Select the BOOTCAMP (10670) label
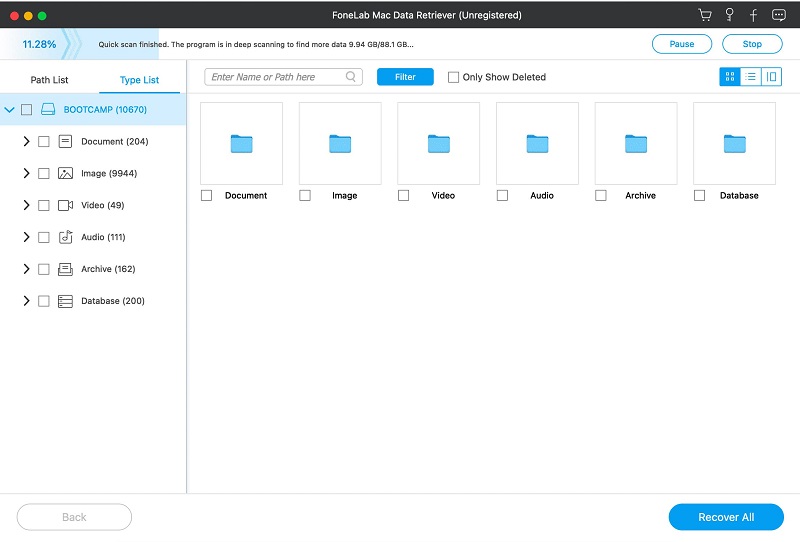Viewport: 800px width, 542px height. [105, 109]
